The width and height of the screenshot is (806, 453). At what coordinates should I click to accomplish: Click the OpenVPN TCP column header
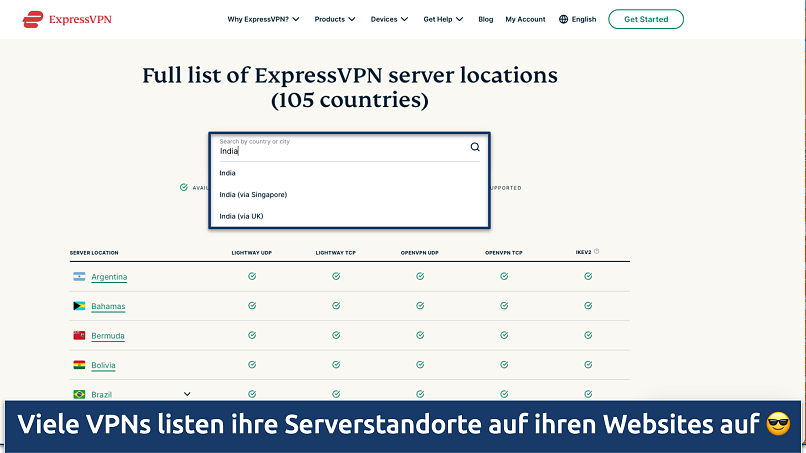click(x=504, y=253)
